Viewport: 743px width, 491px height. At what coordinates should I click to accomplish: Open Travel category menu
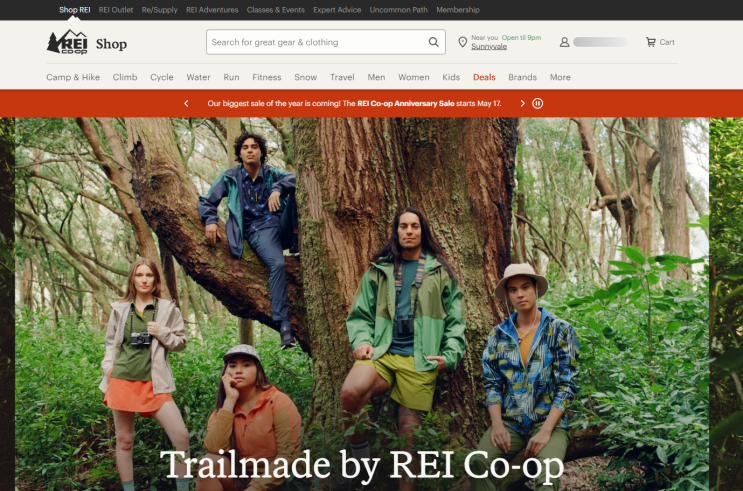[x=342, y=77]
